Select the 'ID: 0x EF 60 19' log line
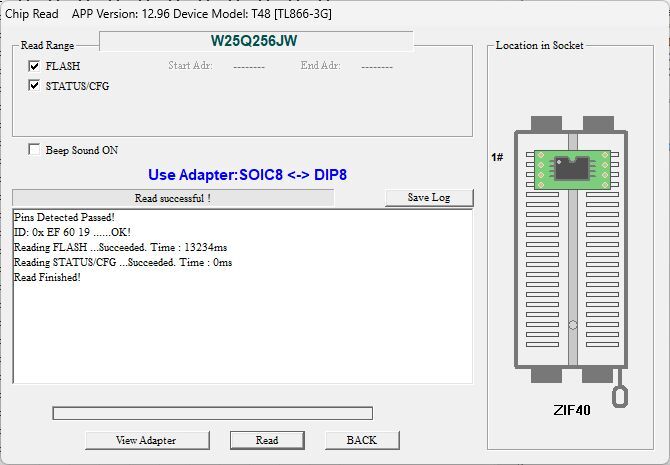Viewport: 670px width, 465px height. tap(72, 232)
